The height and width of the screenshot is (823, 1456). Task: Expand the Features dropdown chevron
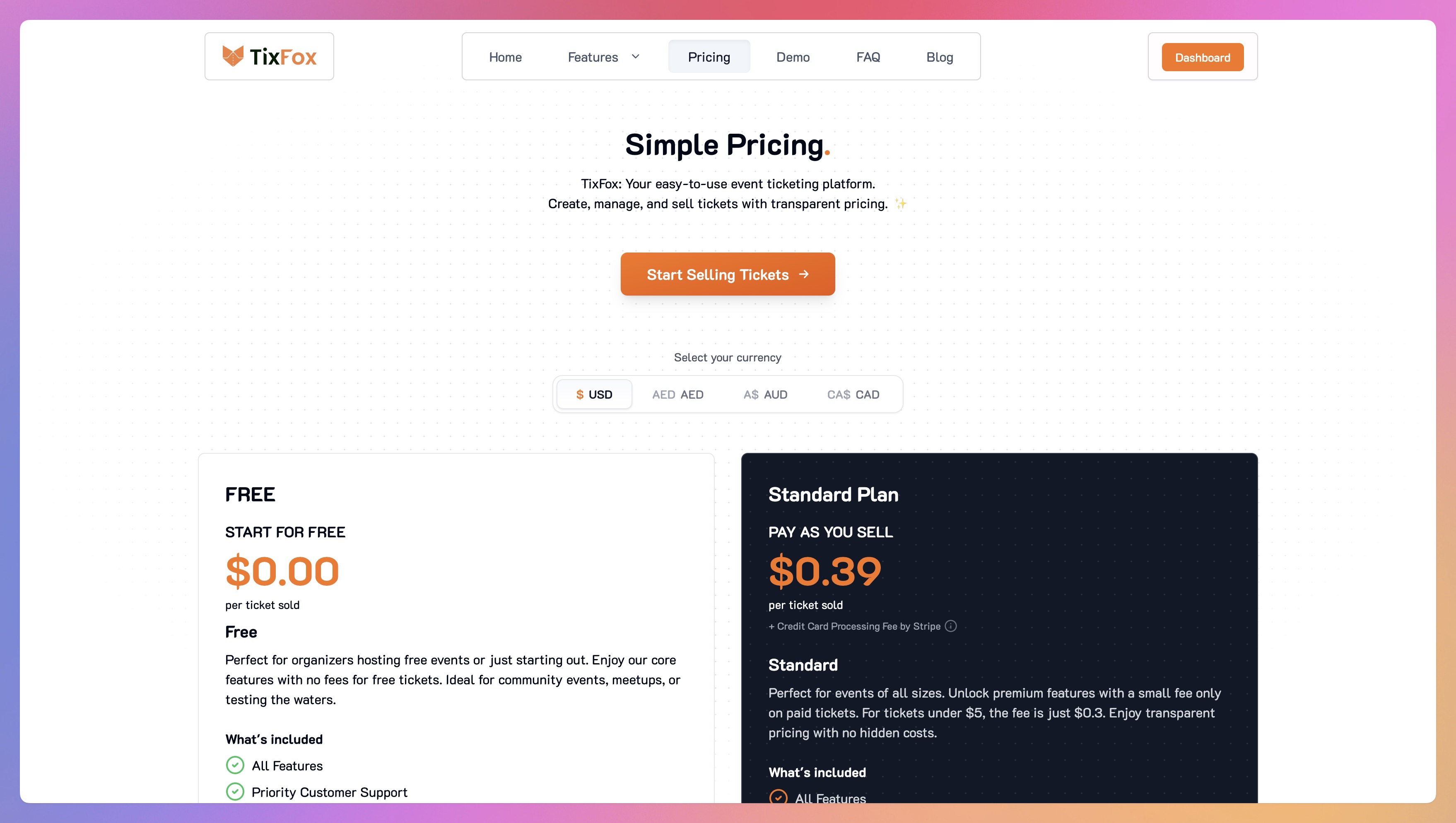click(636, 57)
